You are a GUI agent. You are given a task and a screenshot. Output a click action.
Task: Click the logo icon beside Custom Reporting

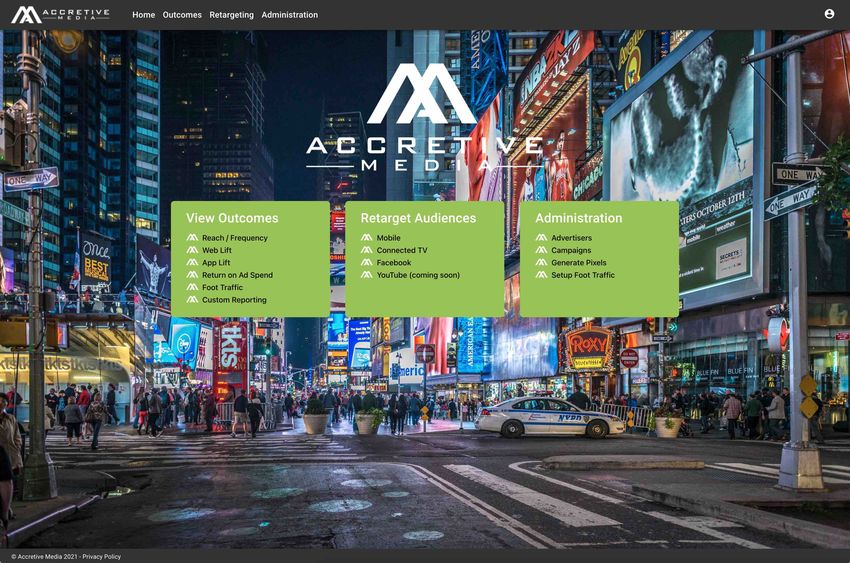[x=192, y=300]
